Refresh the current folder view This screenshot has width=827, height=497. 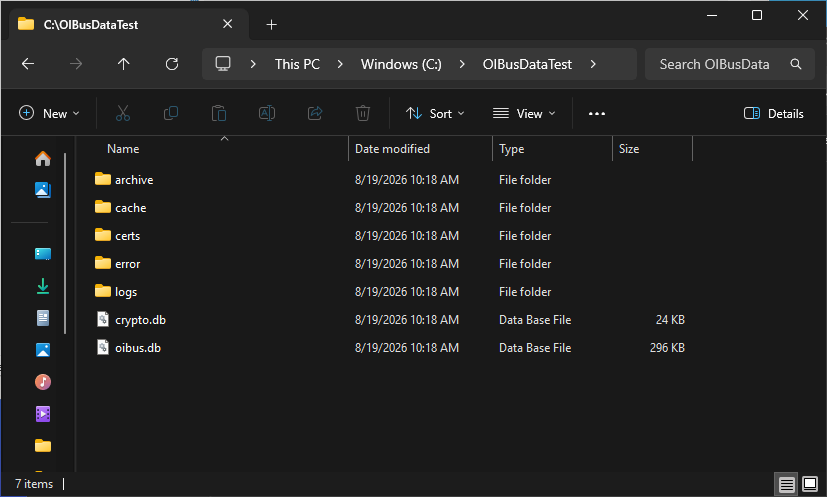172,64
